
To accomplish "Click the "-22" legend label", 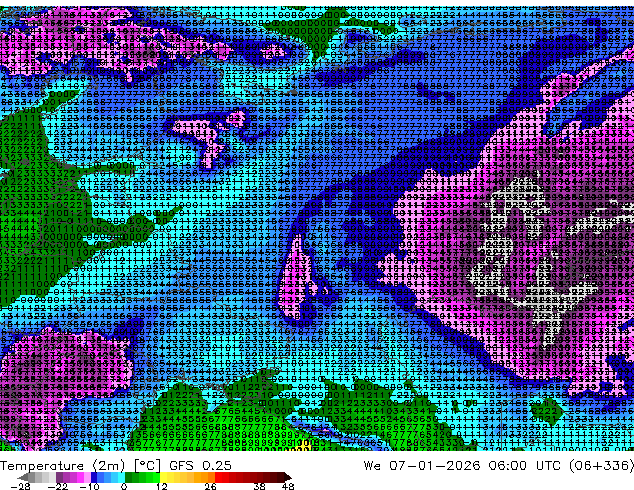I will click(x=58, y=486).
